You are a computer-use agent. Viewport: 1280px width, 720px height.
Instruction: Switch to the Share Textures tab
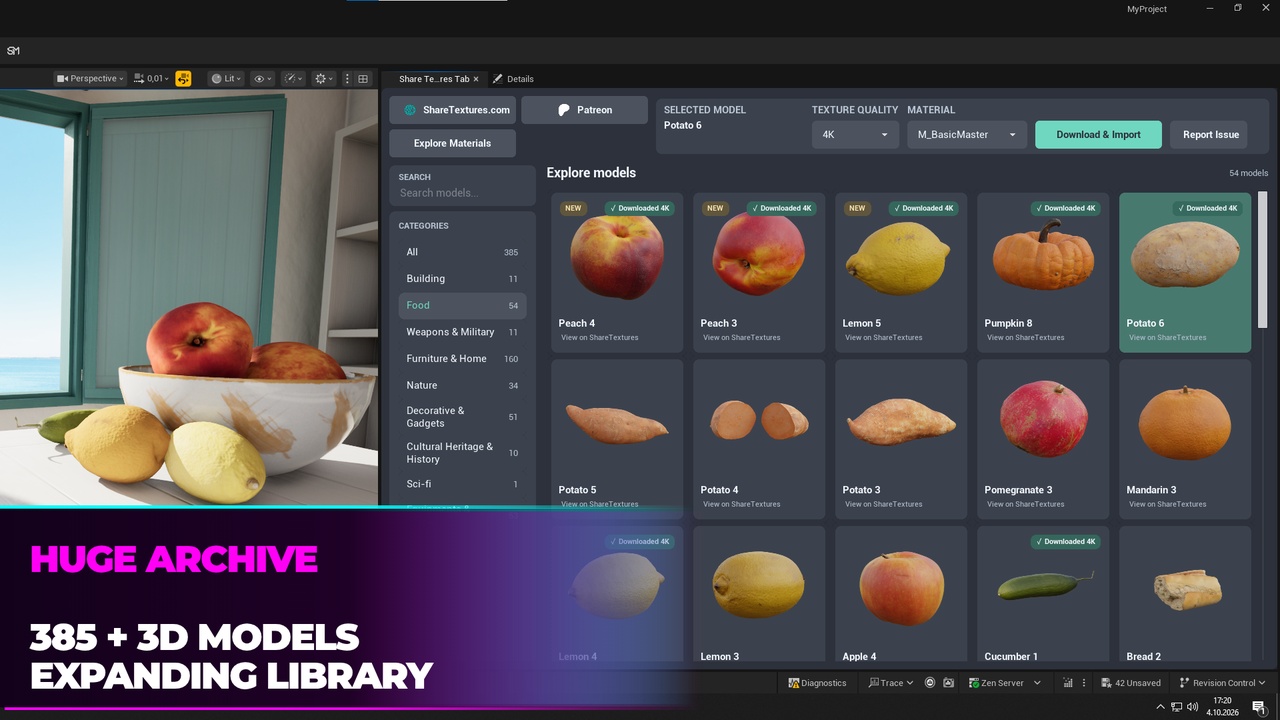point(433,79)
